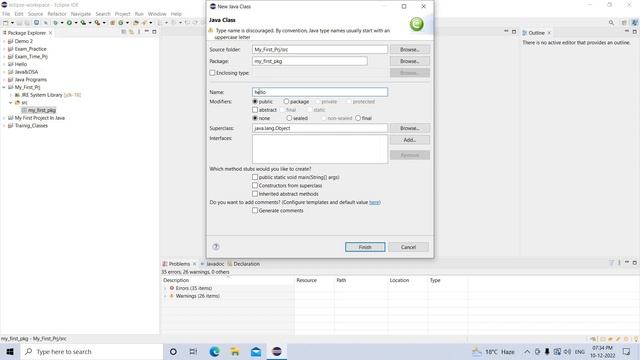Click the Problems view filter icon

(611, 263)
